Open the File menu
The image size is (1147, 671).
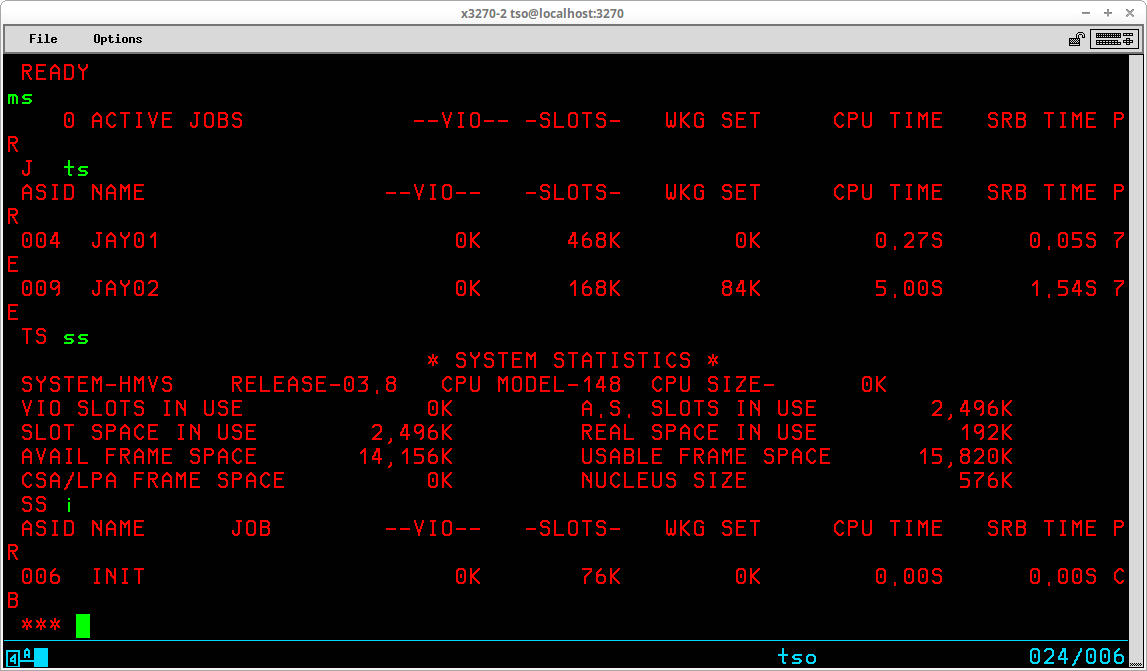coord(43,39)
